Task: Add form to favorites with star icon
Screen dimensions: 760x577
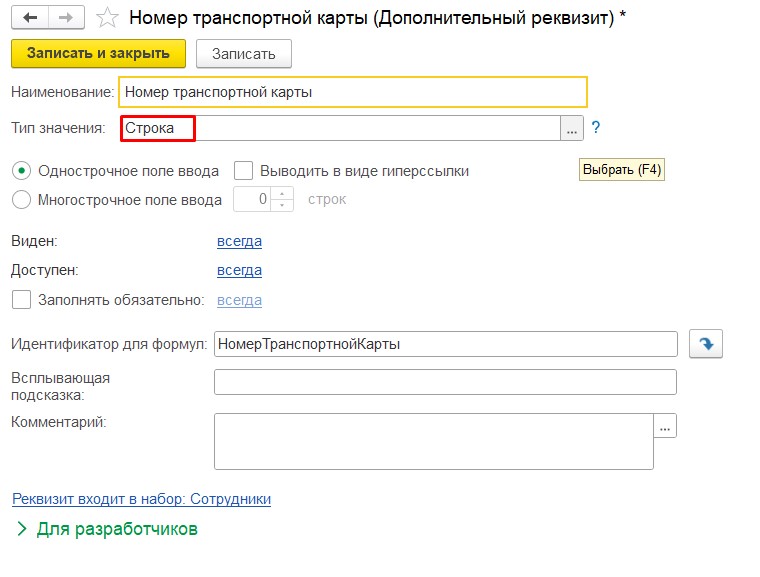Action: click(x=107, y=18)
